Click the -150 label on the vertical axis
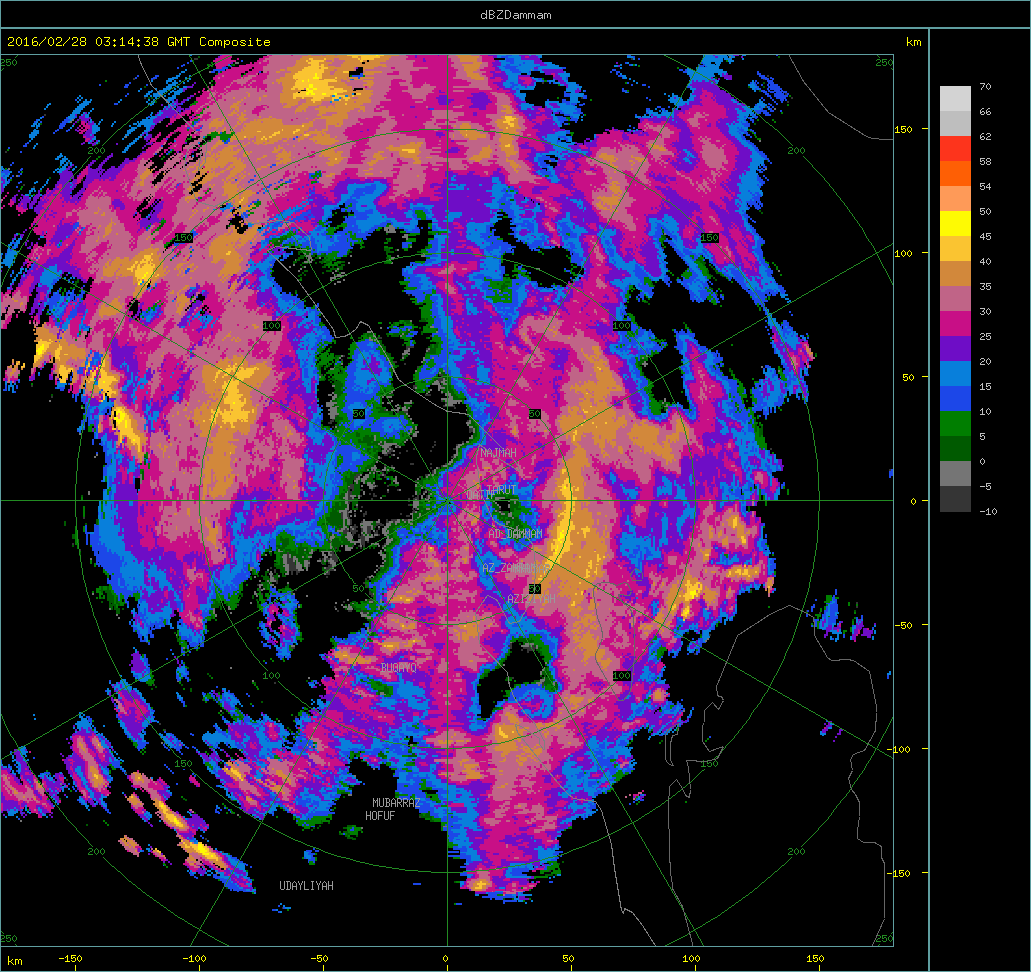The width and height of the screenshot is (1031, 972). [x=901, y=873]
